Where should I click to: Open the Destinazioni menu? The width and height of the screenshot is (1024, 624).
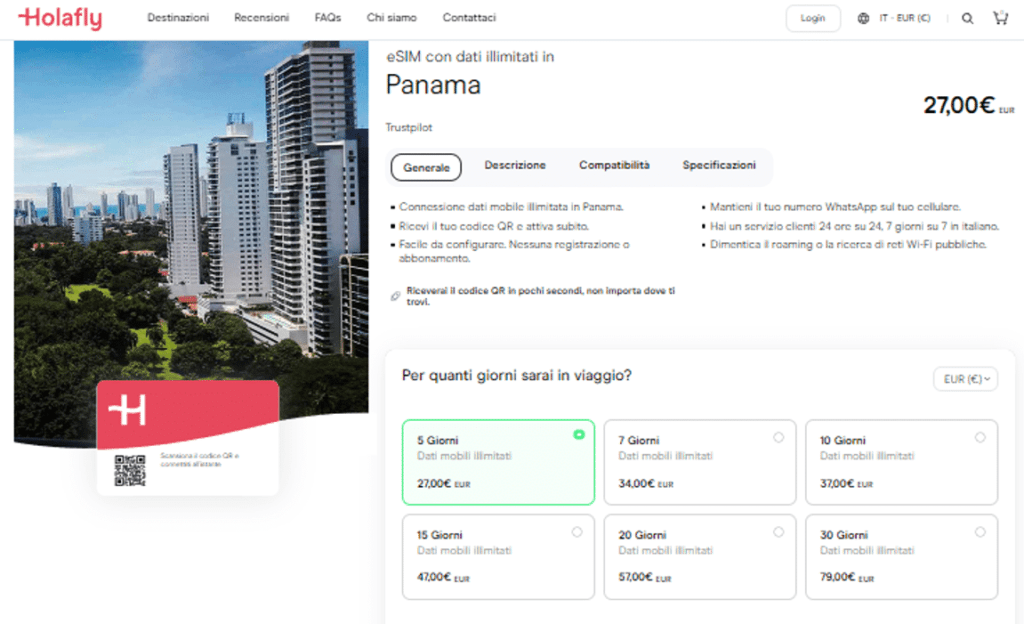[x=178, y=18]
